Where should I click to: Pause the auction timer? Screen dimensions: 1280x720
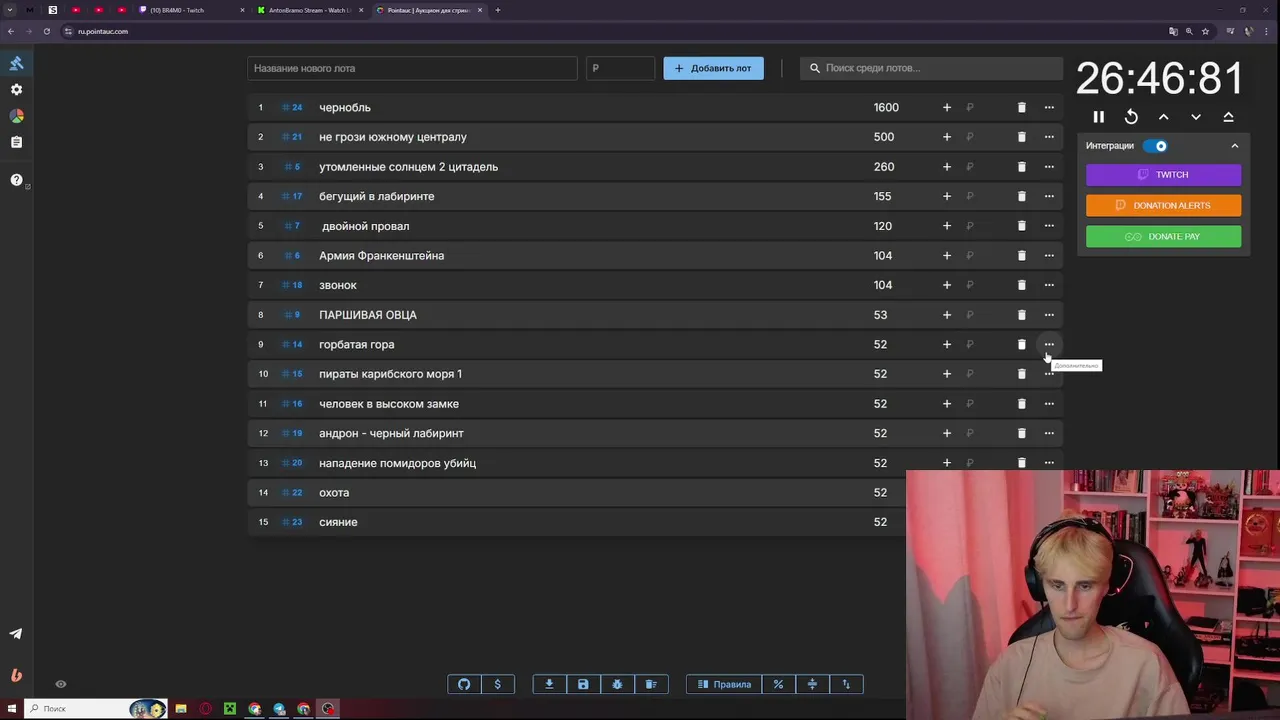point(1098,117)
